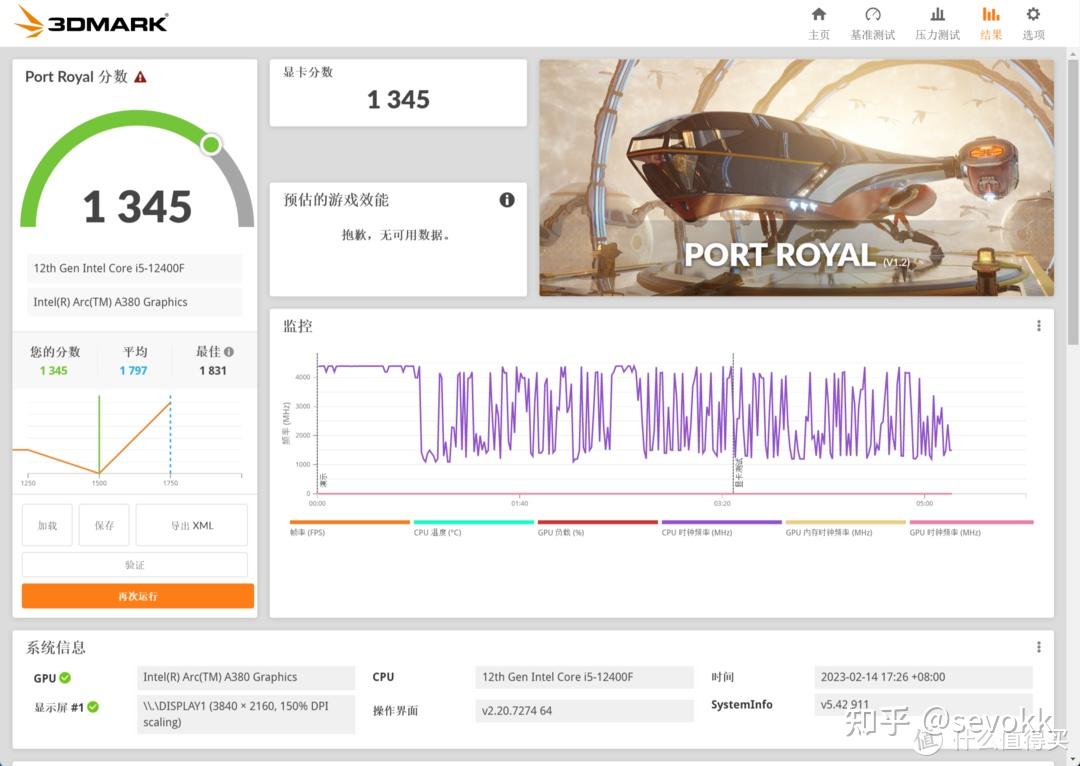Open the options (选项) tab
Image resolution: width=1080 pixels, height=766 pixels.
1033,23
